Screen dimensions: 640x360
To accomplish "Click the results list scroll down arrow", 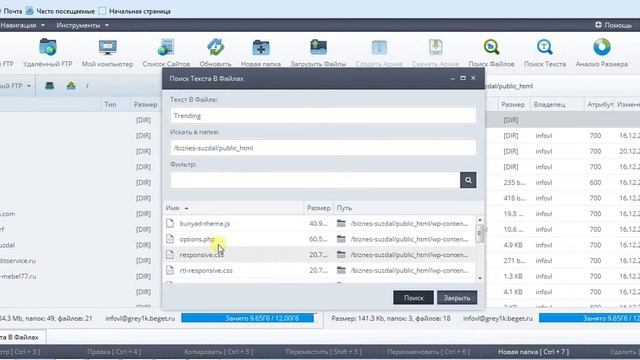I will [480, 278].
